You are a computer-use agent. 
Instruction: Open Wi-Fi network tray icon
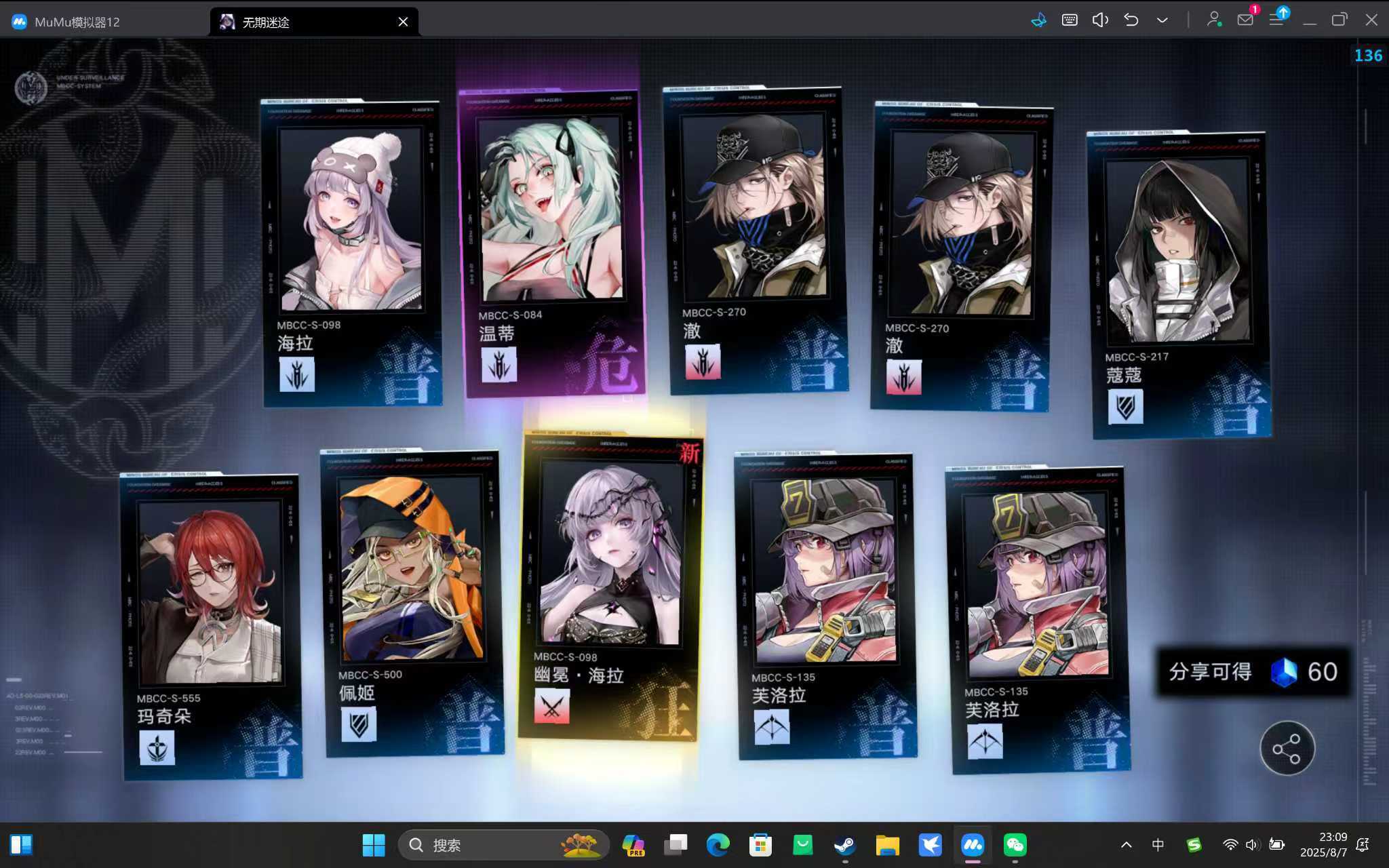[x=1230, y=845]
